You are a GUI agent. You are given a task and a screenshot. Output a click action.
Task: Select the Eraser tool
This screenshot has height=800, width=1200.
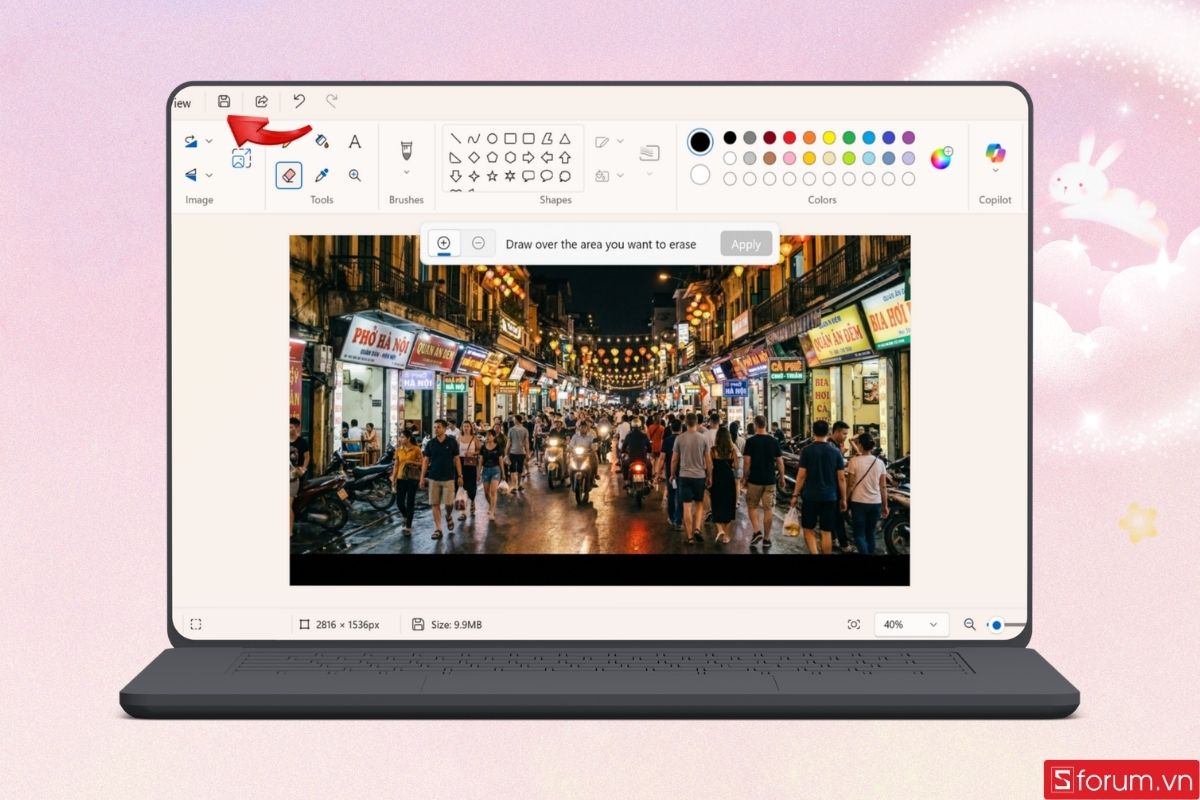pos(289,175)
